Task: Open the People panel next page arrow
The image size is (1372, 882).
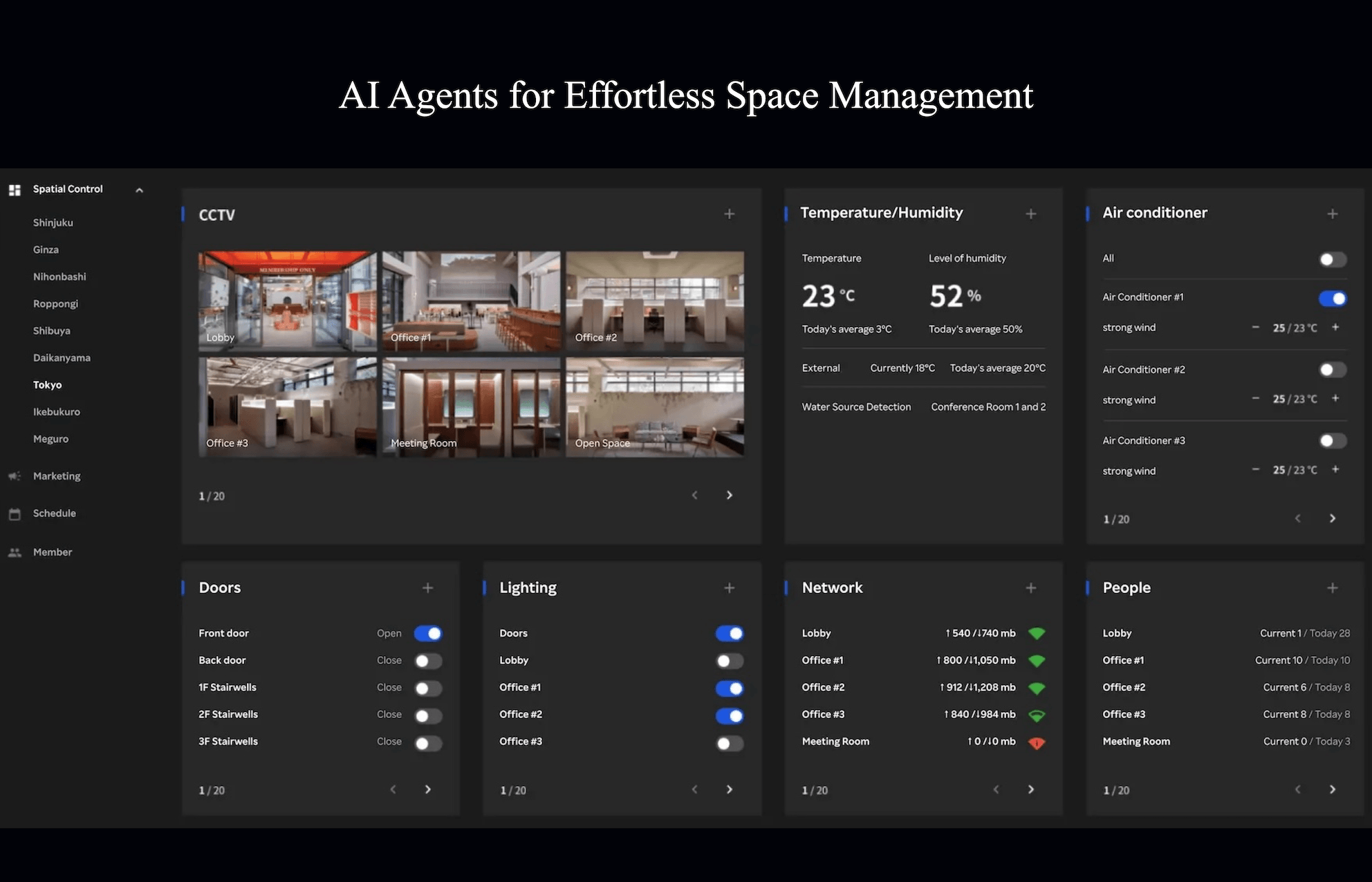Action: 1332,789
